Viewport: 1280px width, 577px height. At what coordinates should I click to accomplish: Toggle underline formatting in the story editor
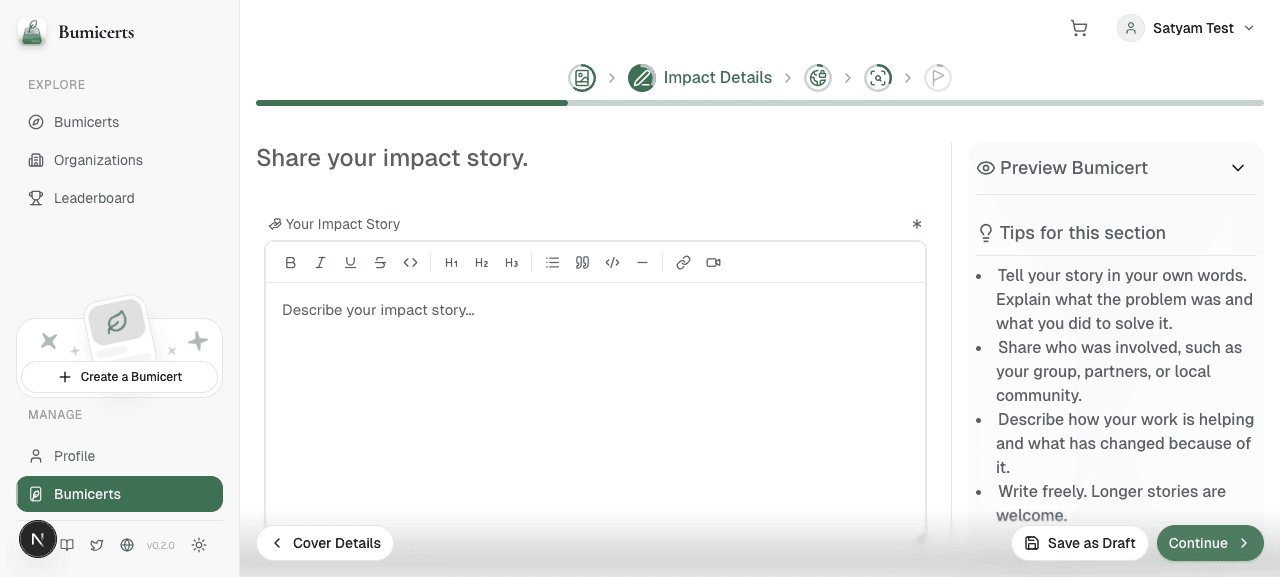coord(351,263)
